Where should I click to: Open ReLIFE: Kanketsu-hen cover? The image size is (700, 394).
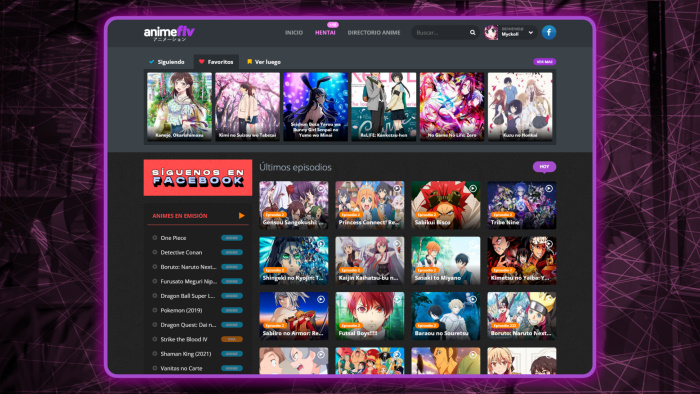383,107
